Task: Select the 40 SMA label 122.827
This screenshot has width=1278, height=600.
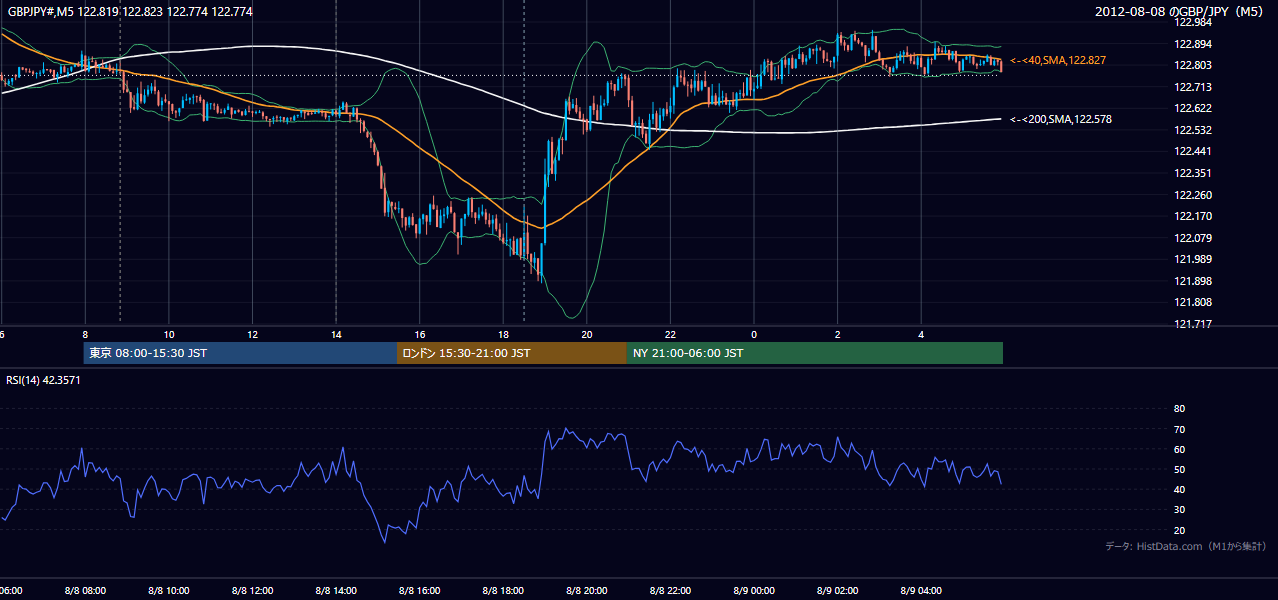Action: point(1058,61)
